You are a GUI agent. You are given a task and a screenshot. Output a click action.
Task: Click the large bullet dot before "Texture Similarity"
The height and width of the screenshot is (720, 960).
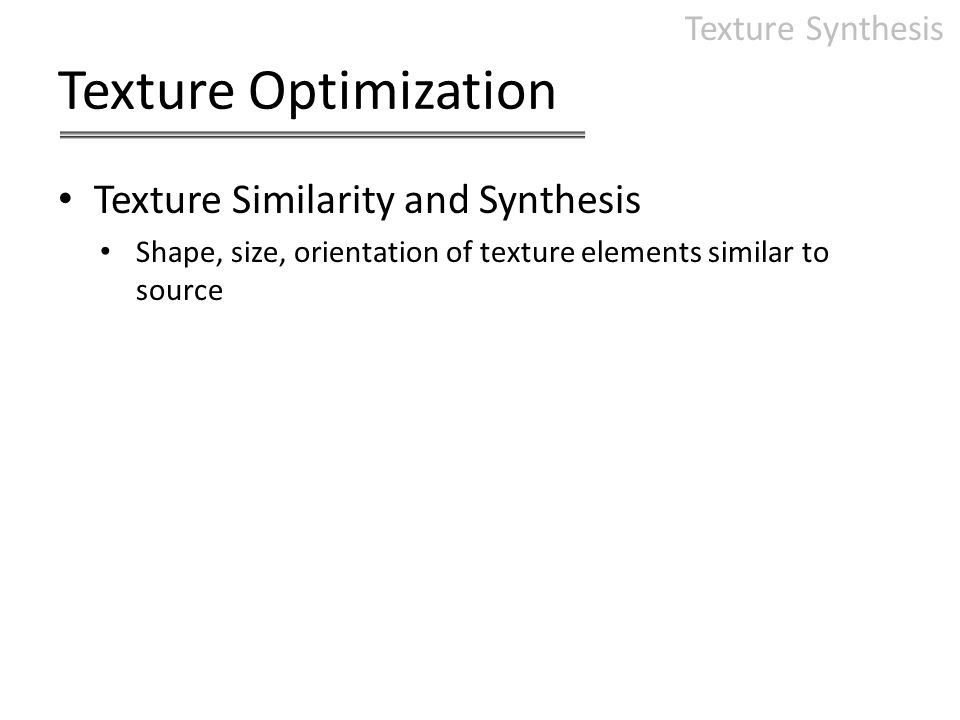66,198
